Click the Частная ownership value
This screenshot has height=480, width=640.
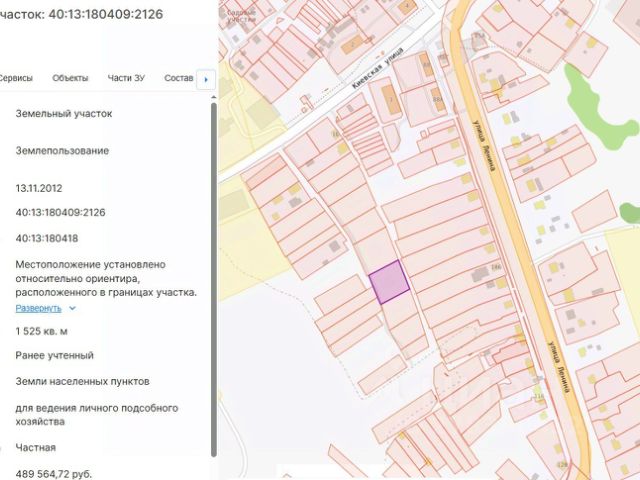pyautogui.click(x=36, y=448)
